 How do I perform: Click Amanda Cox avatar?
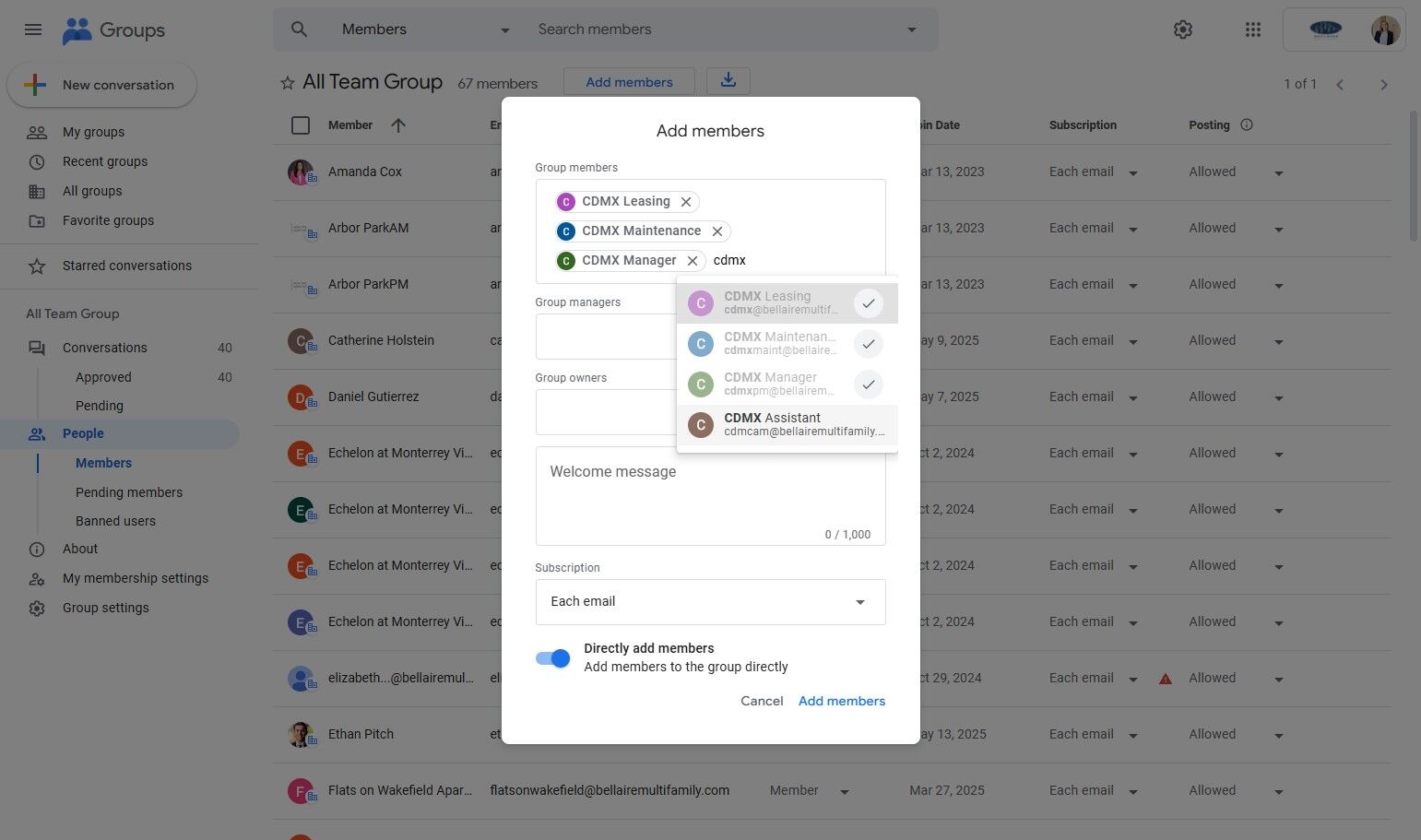click(300, 172)
